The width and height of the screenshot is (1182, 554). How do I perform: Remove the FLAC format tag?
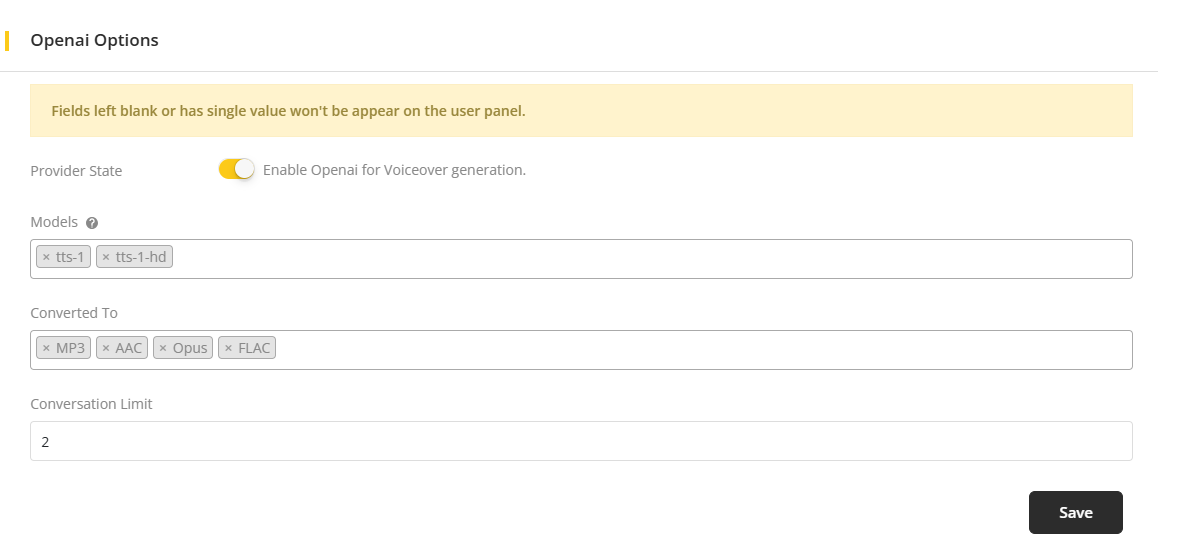point(228,348)
